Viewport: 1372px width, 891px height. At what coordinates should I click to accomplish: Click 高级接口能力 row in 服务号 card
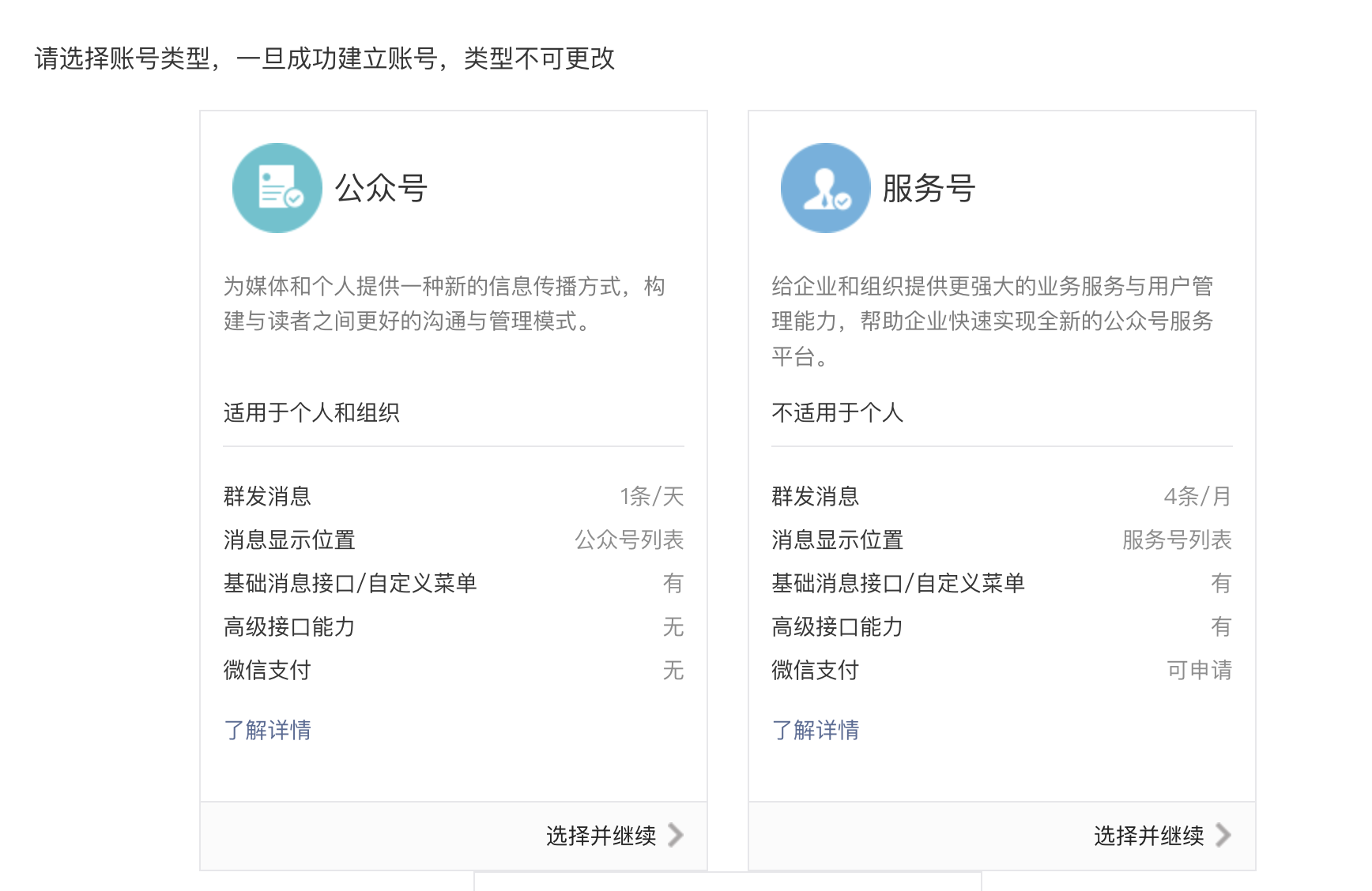pos(1002,626)
